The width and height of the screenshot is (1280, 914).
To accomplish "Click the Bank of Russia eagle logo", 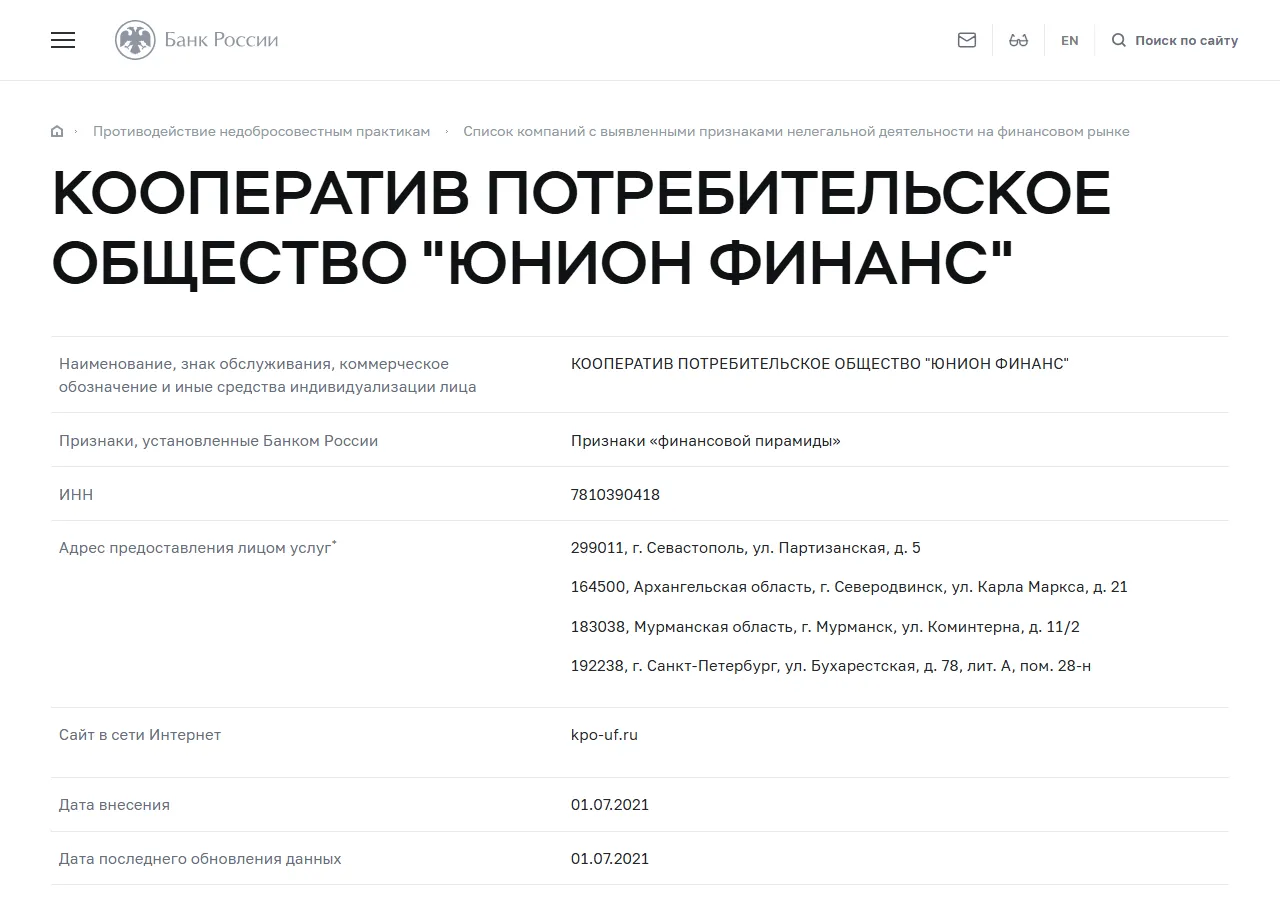I will [x=135, y=40].
